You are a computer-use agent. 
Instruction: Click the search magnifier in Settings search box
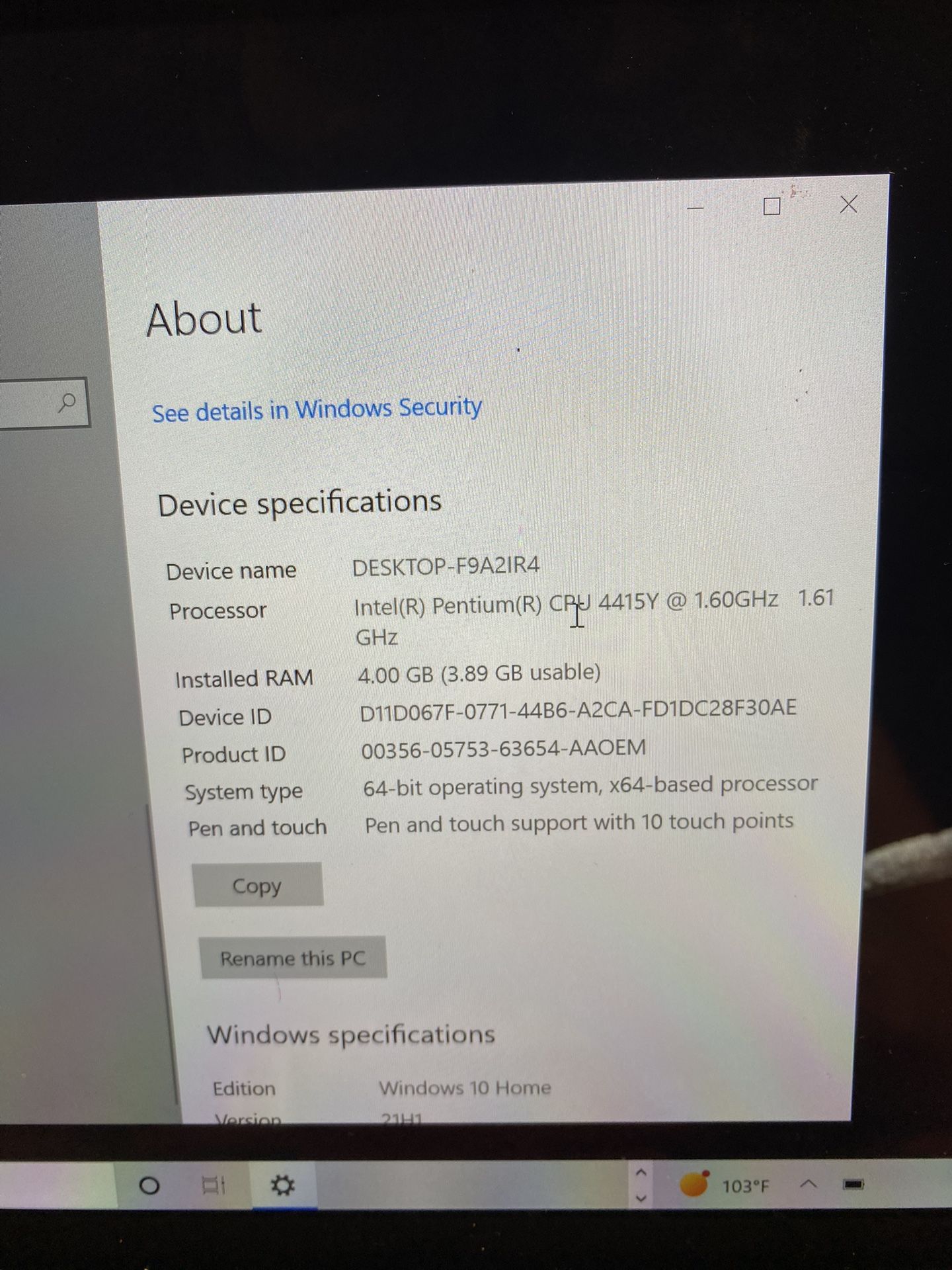click(x=67, y=402)
